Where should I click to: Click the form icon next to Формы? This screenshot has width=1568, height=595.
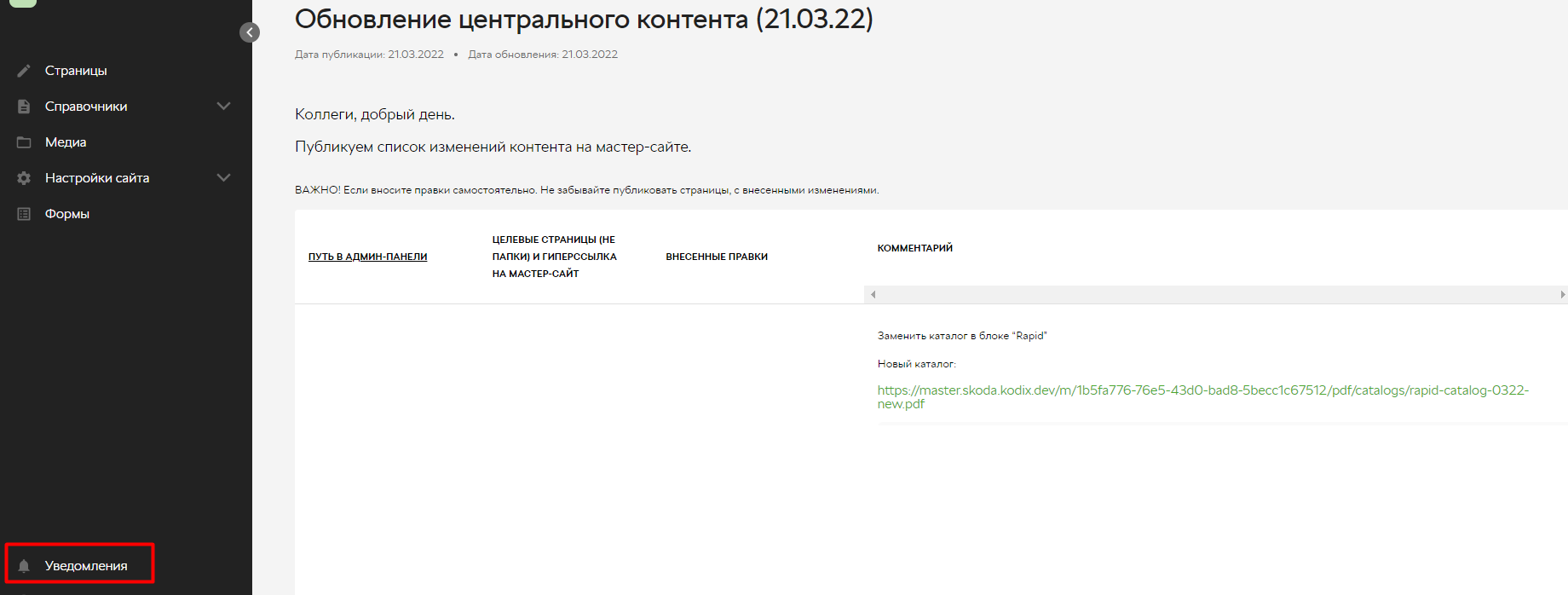click(24, 214)
